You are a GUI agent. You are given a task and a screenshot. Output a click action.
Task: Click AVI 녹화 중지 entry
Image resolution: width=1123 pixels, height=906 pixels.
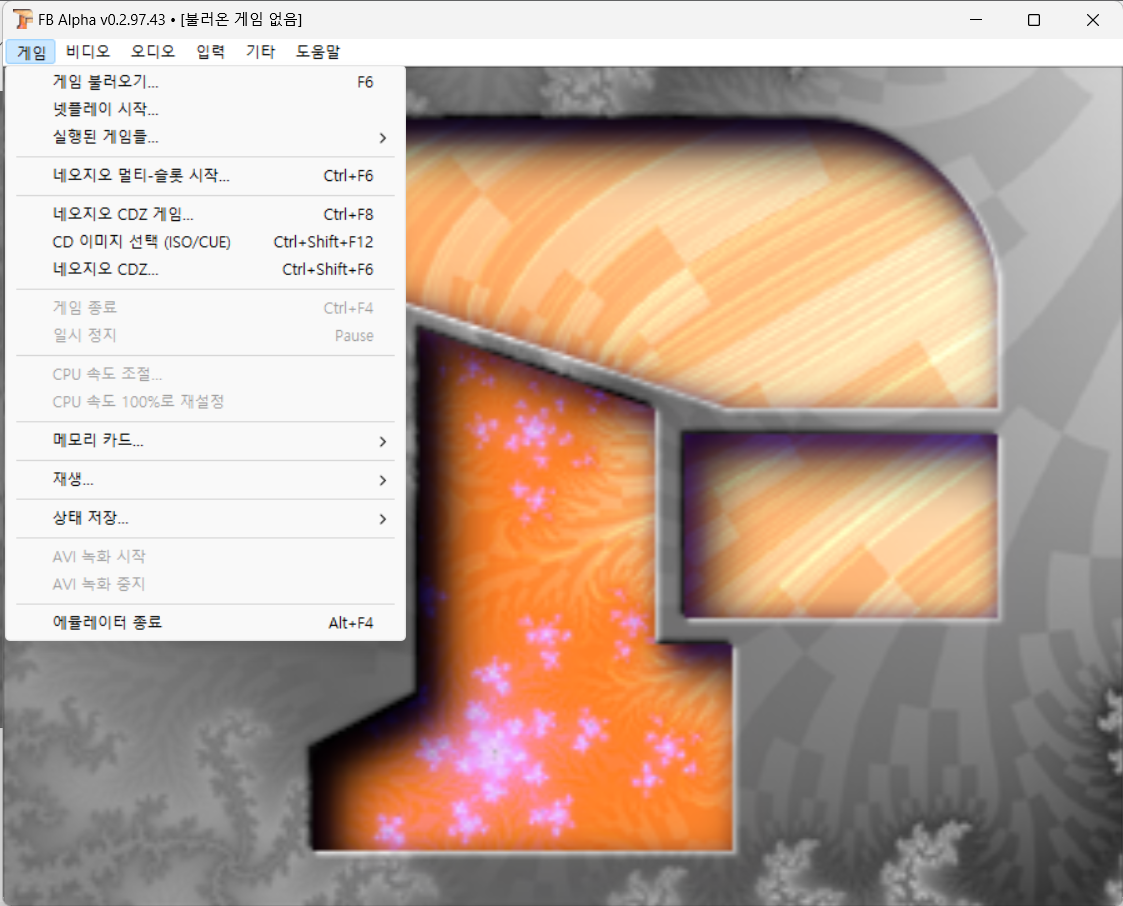pyautogui.click(x=206, y=584)
